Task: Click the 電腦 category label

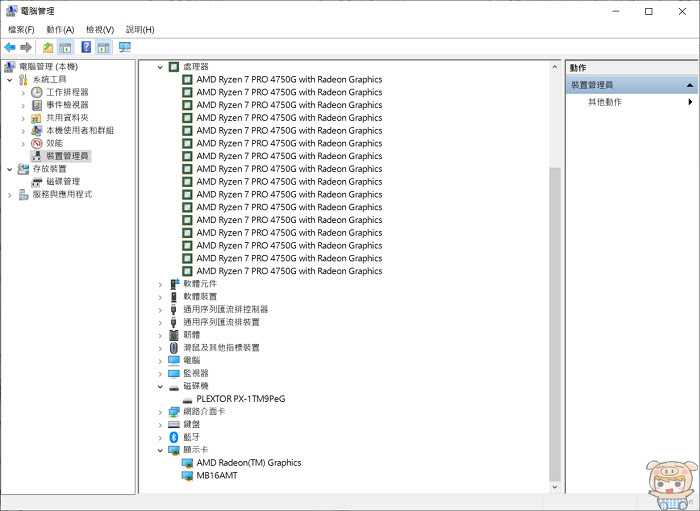Action: [x=192, y=360]
